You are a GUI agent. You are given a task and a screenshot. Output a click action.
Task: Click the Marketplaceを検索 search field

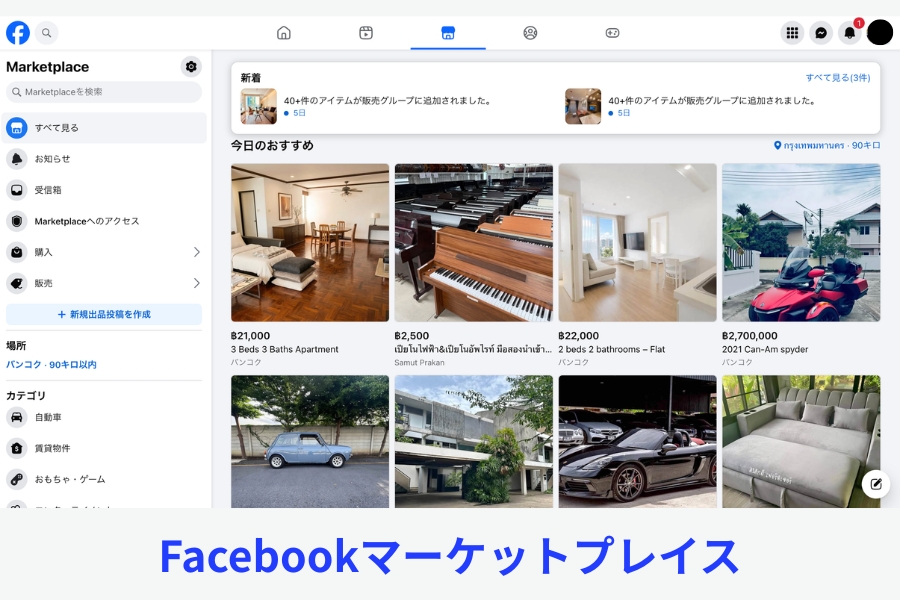click(x=104, y=92)
